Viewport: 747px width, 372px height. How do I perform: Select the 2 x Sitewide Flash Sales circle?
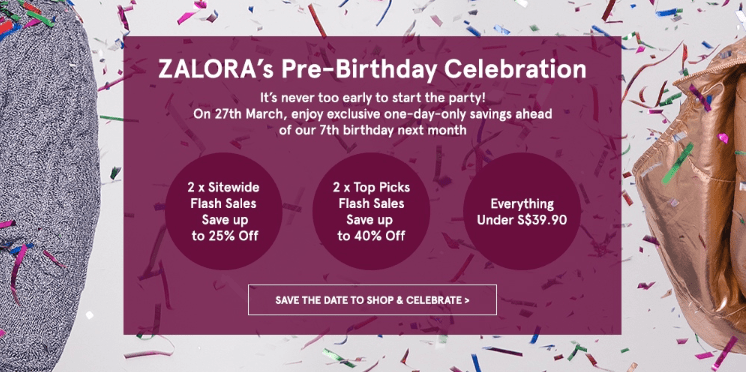click(223, 211)
